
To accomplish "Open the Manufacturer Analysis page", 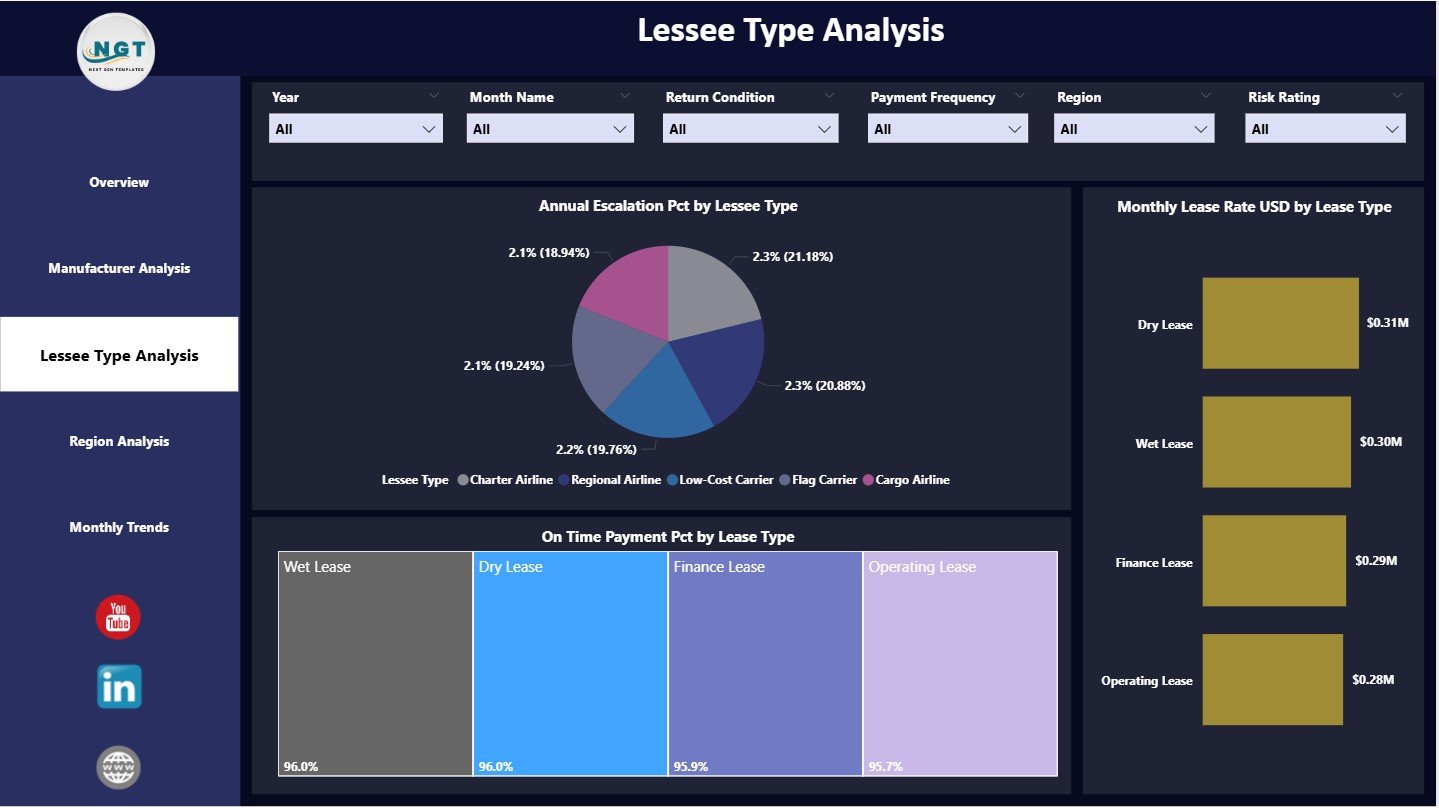I will 118,268.
